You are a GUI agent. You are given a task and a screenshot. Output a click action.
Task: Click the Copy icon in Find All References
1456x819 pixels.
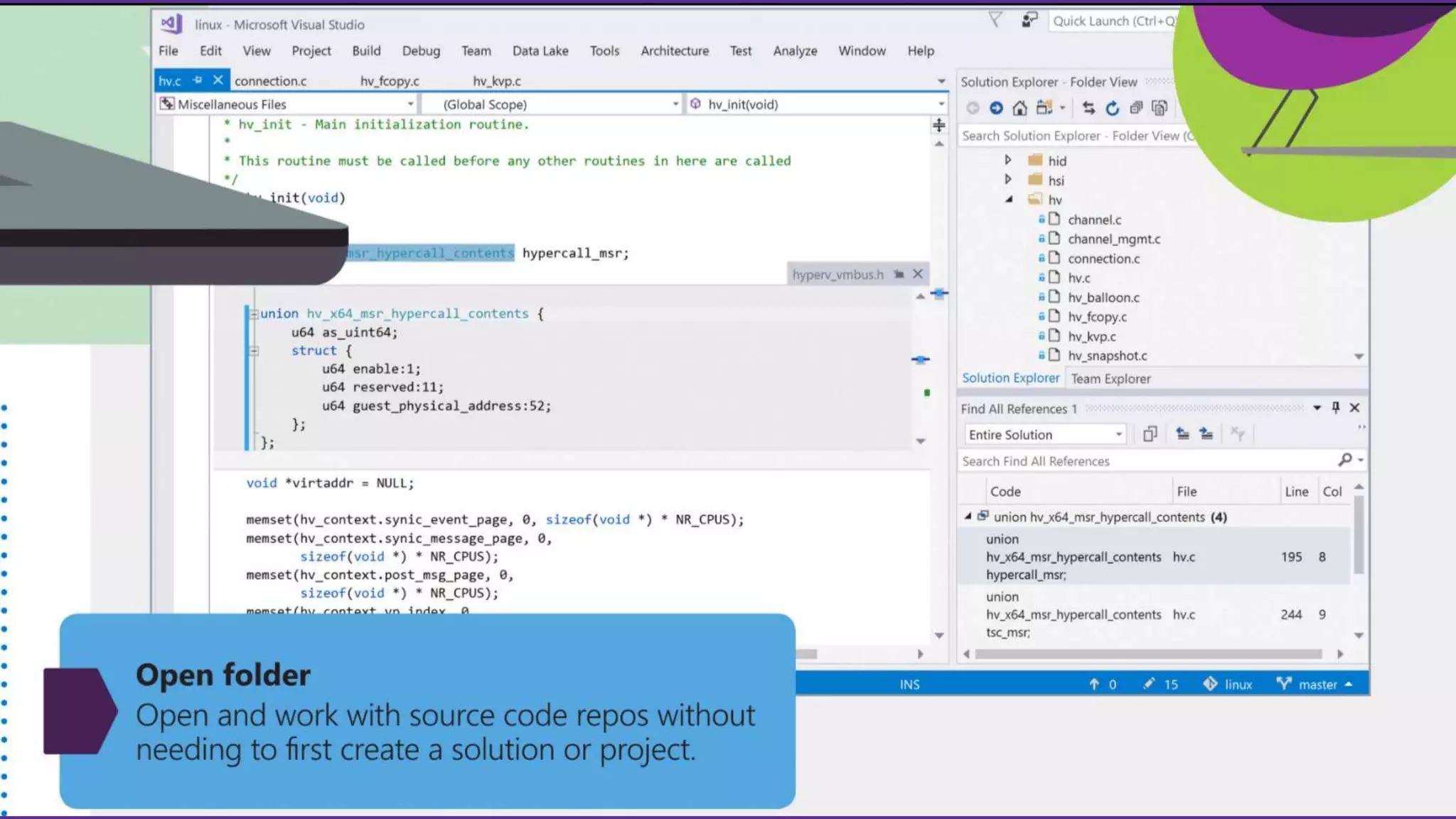[1150, 434]
